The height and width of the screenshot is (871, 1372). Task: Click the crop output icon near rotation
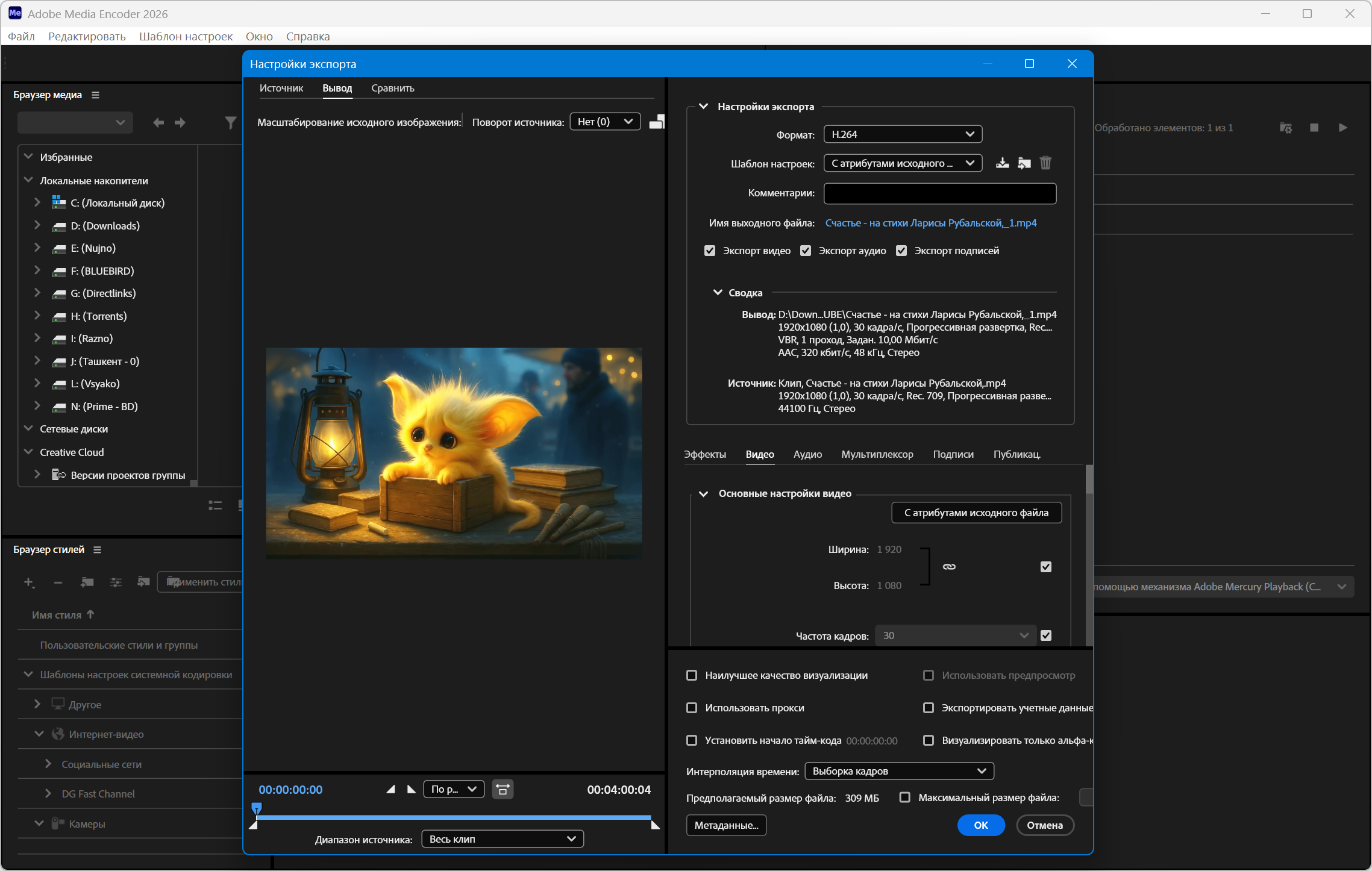[x=657, y=122]
